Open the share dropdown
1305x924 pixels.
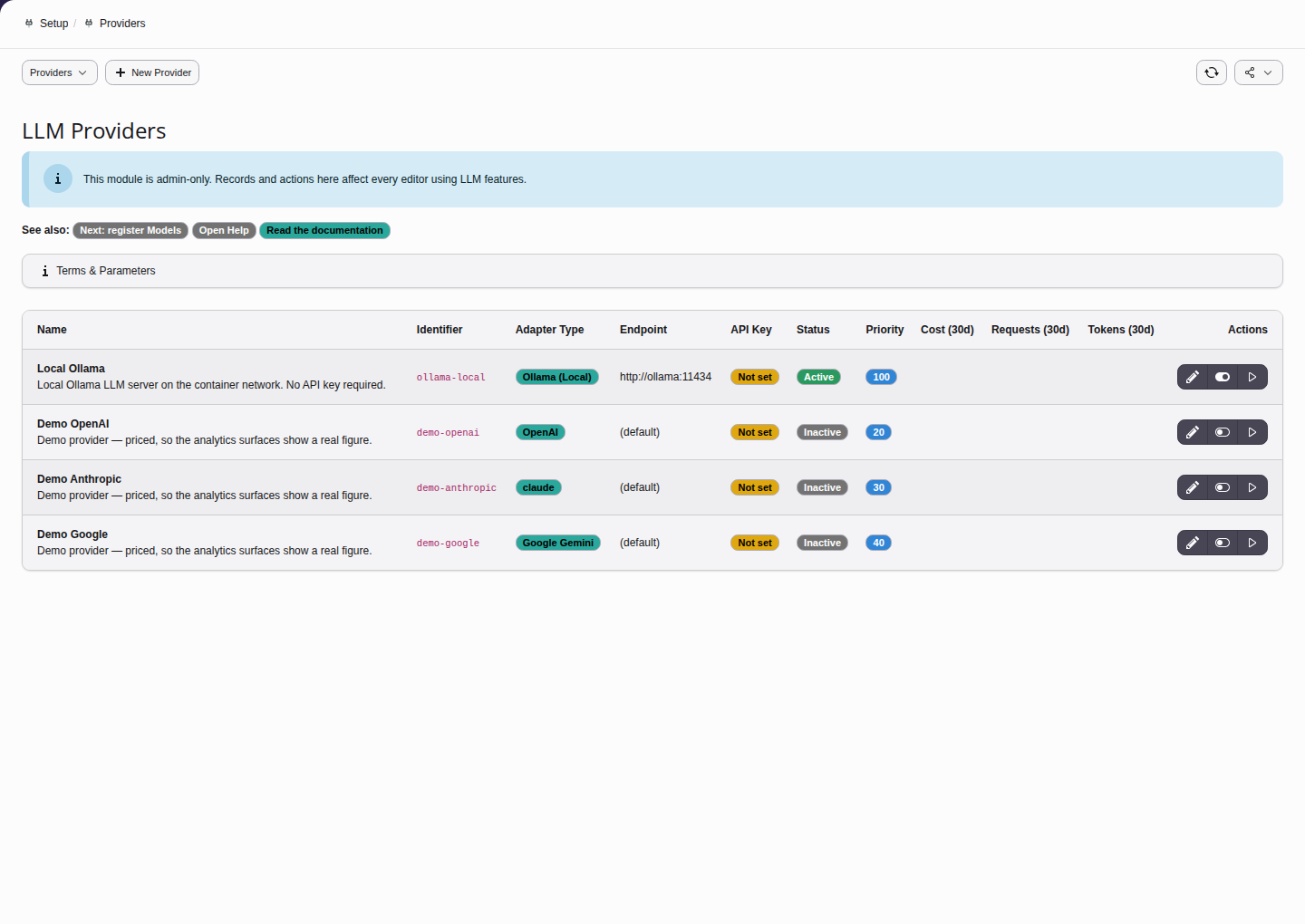pyautogui.click(x=1259, y=72)
